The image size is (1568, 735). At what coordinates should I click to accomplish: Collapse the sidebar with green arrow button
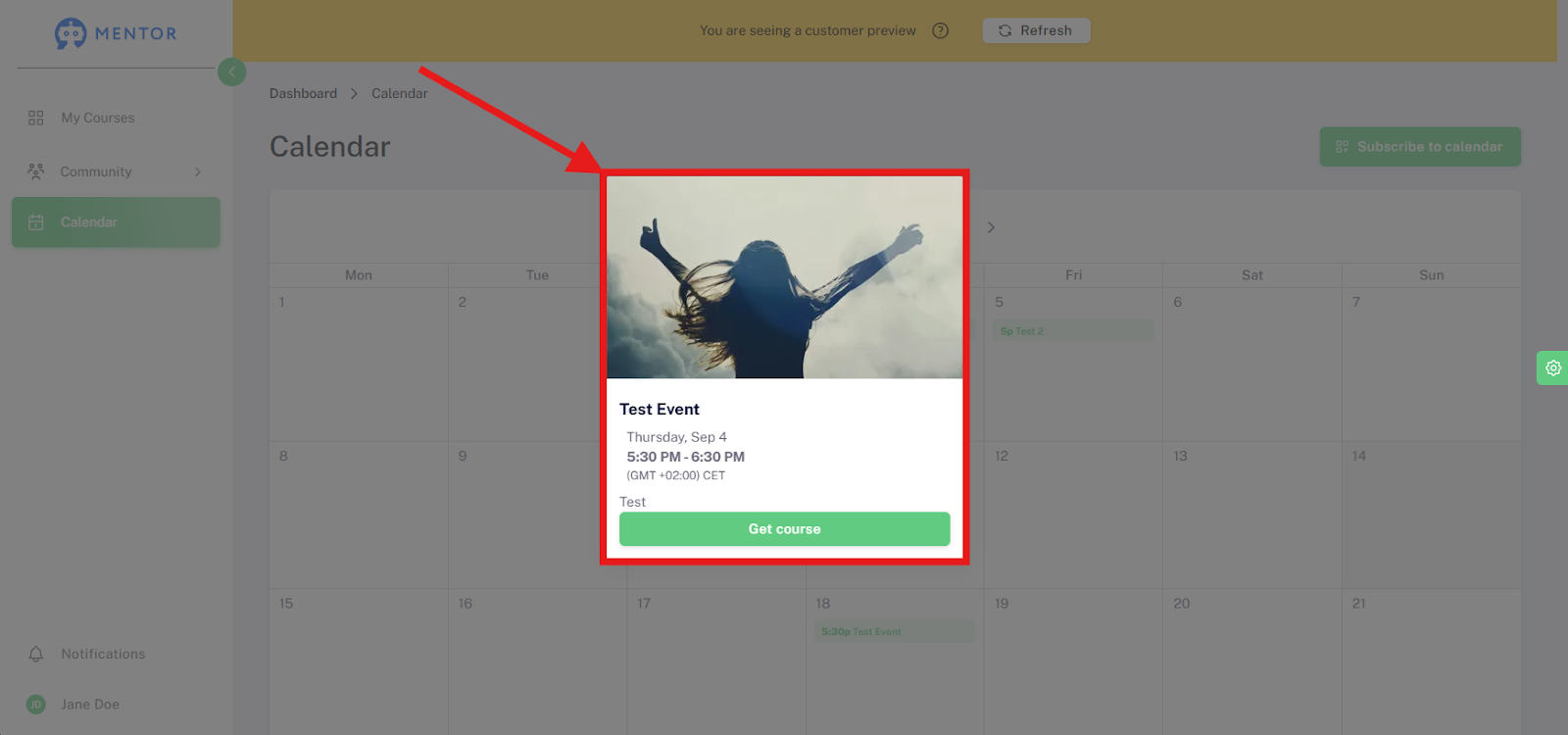(x=232, y=72)
